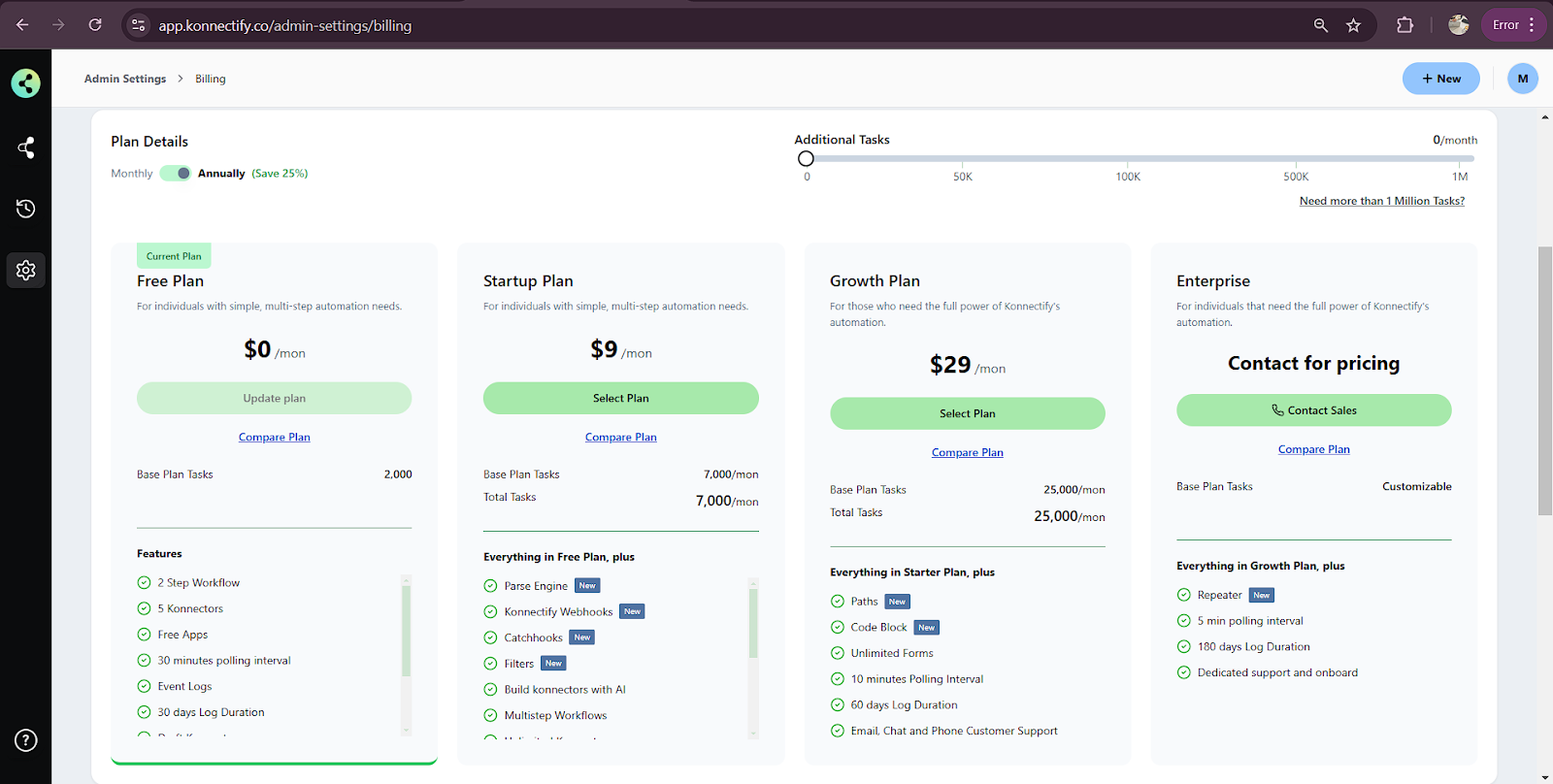Set Additional Tasks slider to 50K mark
Viewport: 1553px width, 784px height.
[963, 158]
